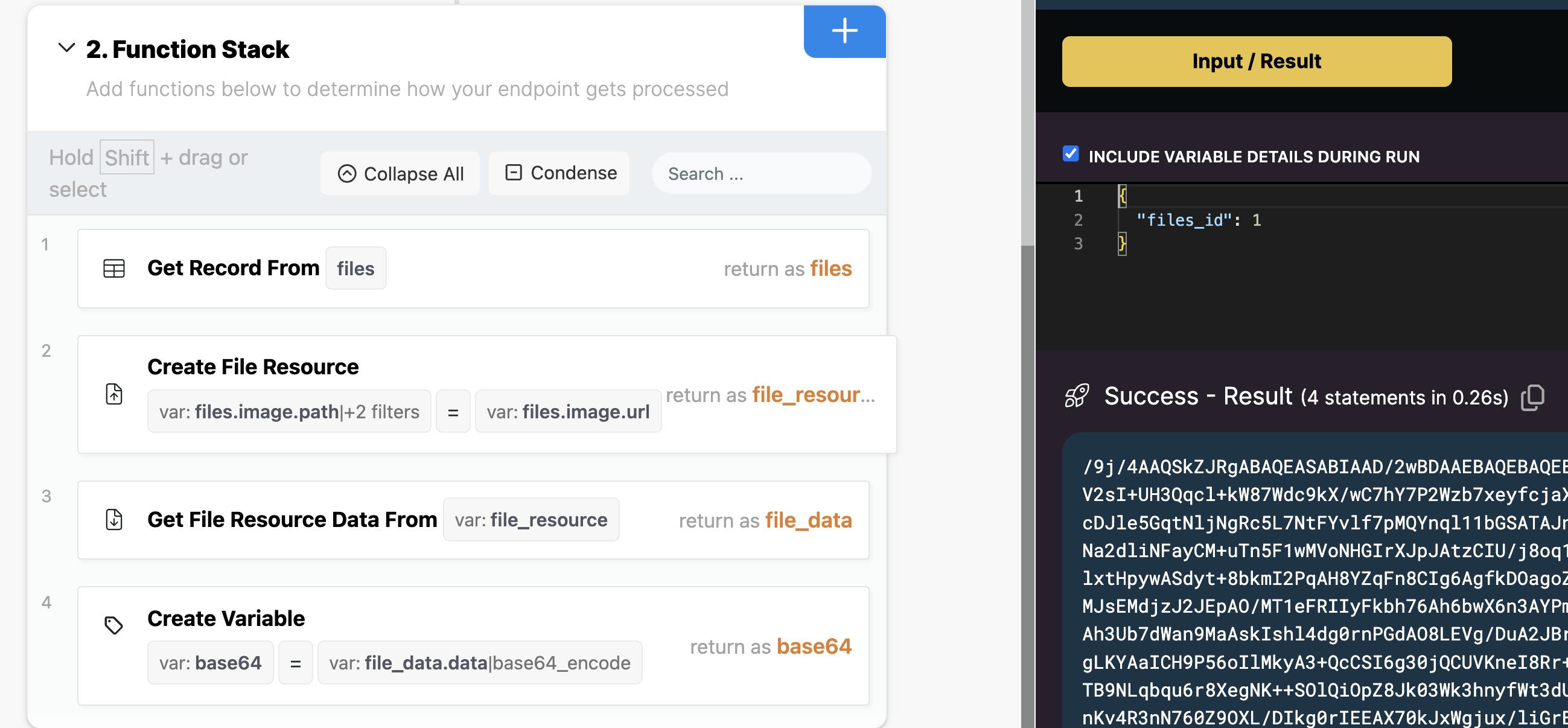The image size is (1568, 728).
Task: Click the table icon of Get Record step
Action: [114, 269]
